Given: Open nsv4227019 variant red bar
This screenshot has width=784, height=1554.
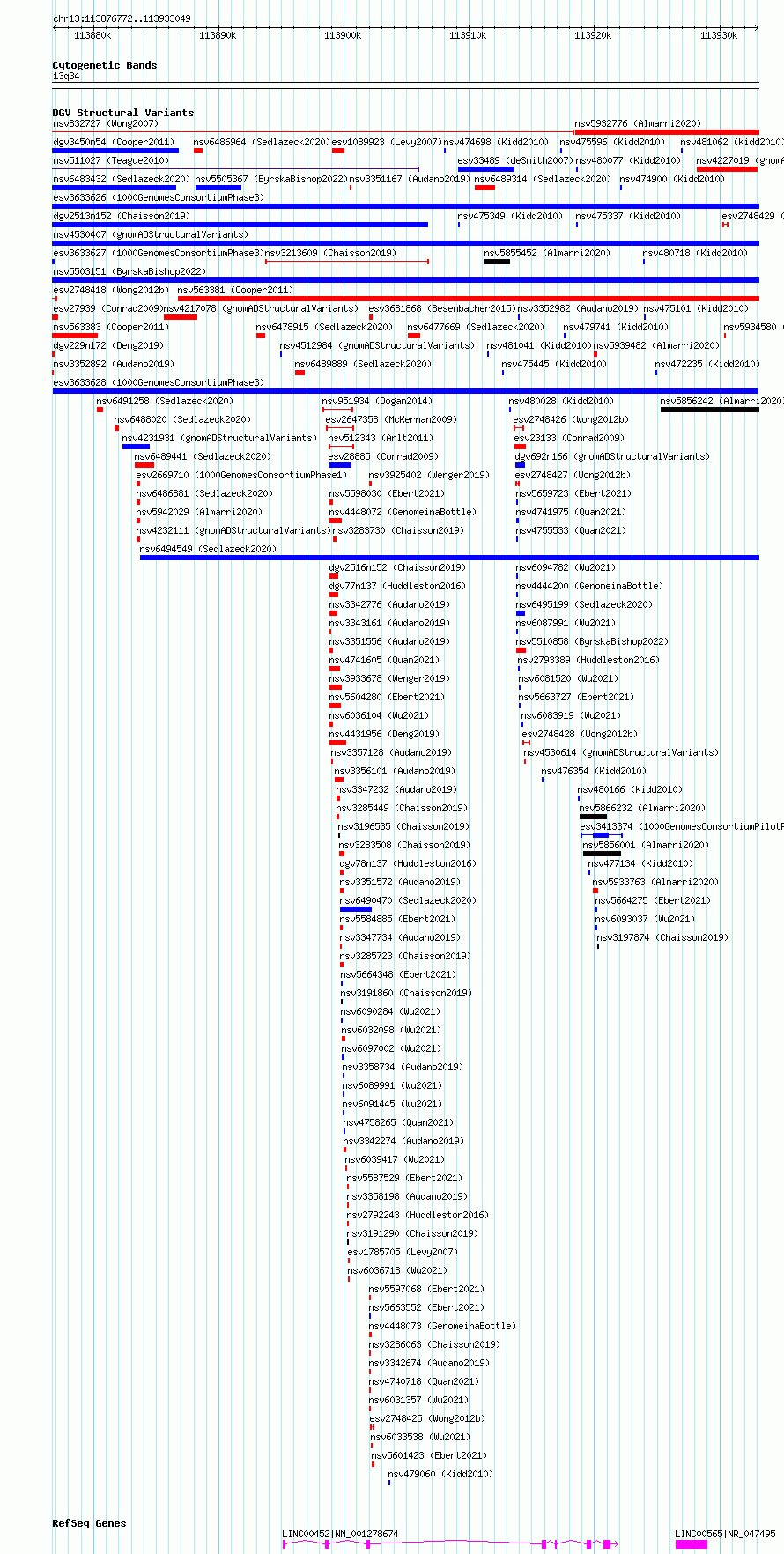Looking at the screenshot, I should (727, 169).
